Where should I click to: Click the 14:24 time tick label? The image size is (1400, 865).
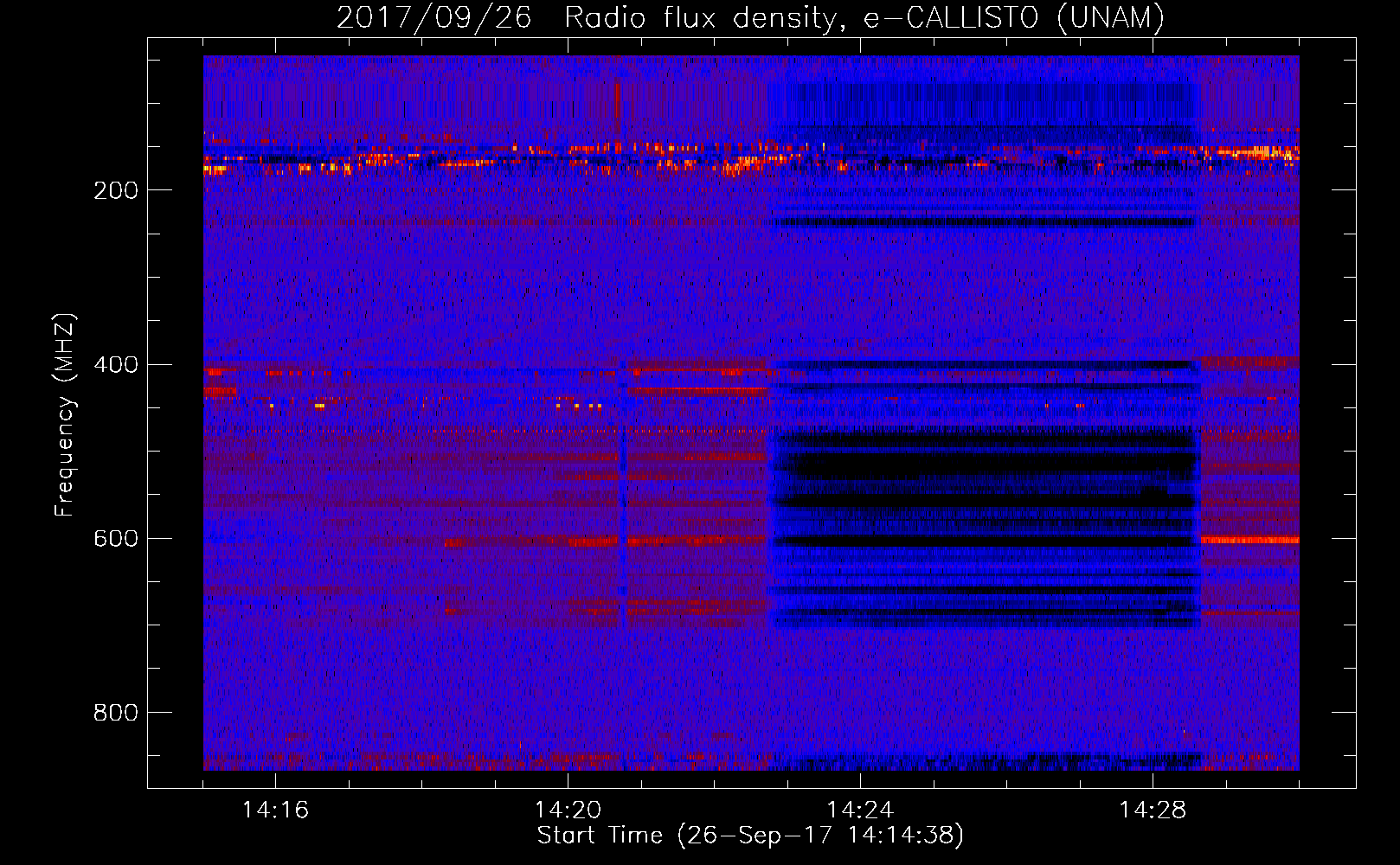(x=860, y=811)
